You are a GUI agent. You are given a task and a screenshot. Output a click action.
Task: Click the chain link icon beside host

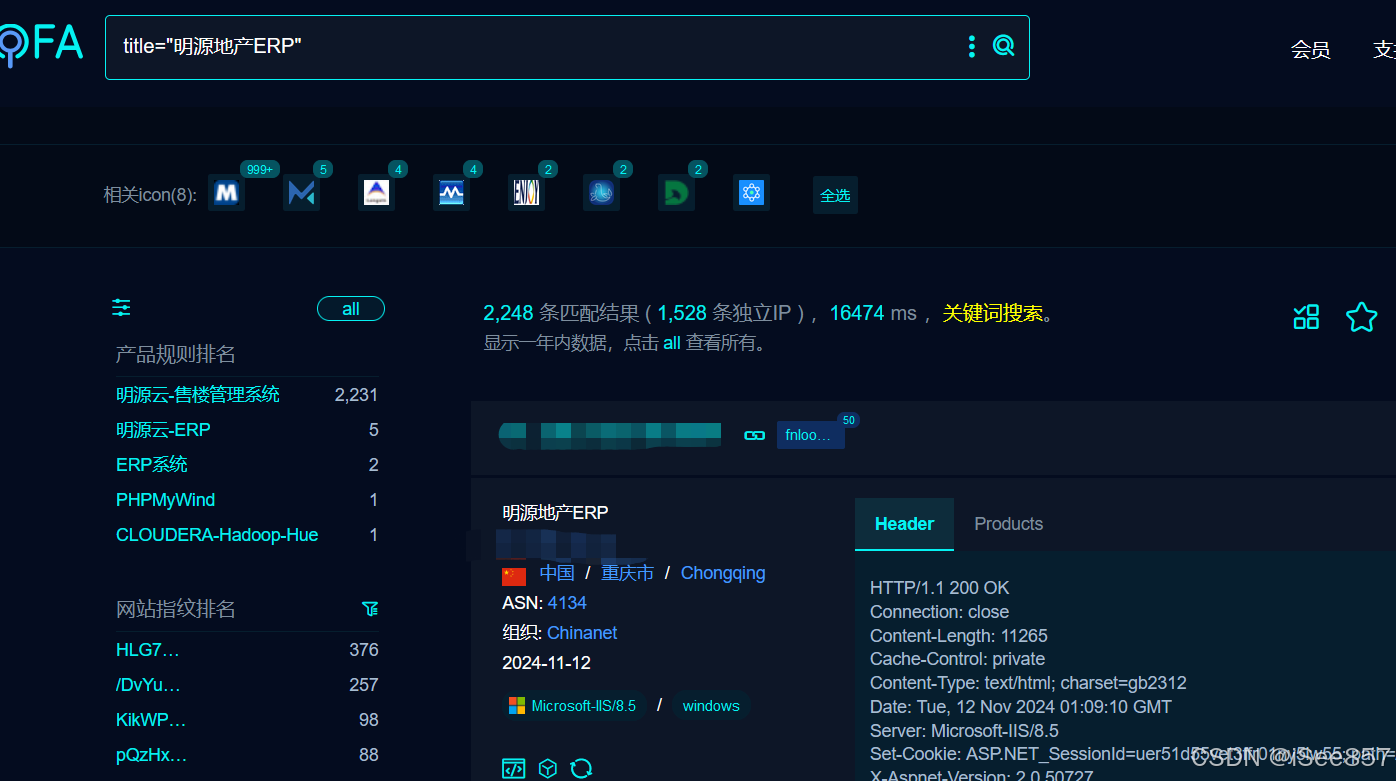pos(755,435)
